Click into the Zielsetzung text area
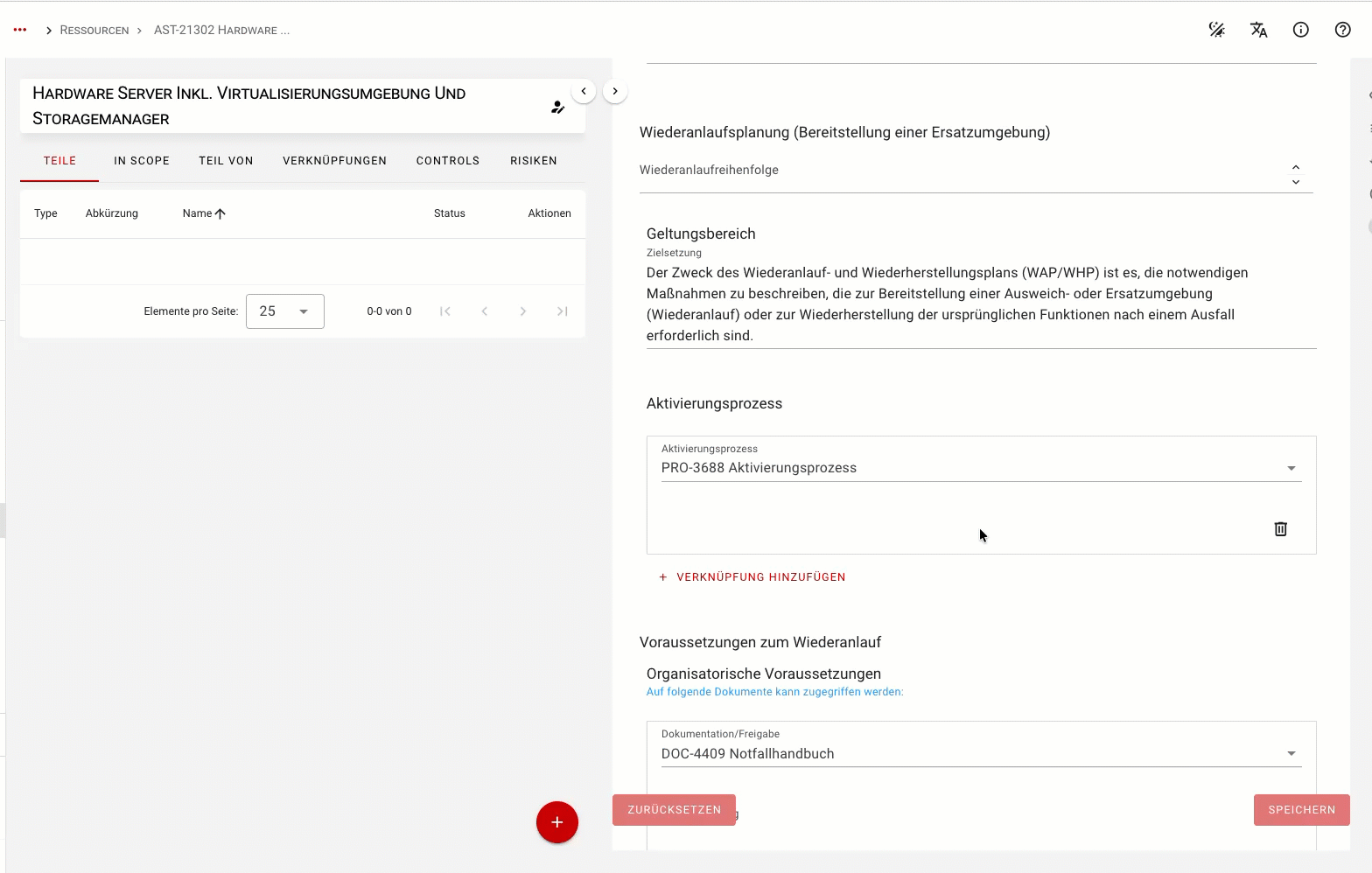Viewport: 1372px width, 873px height. [981, 304]
